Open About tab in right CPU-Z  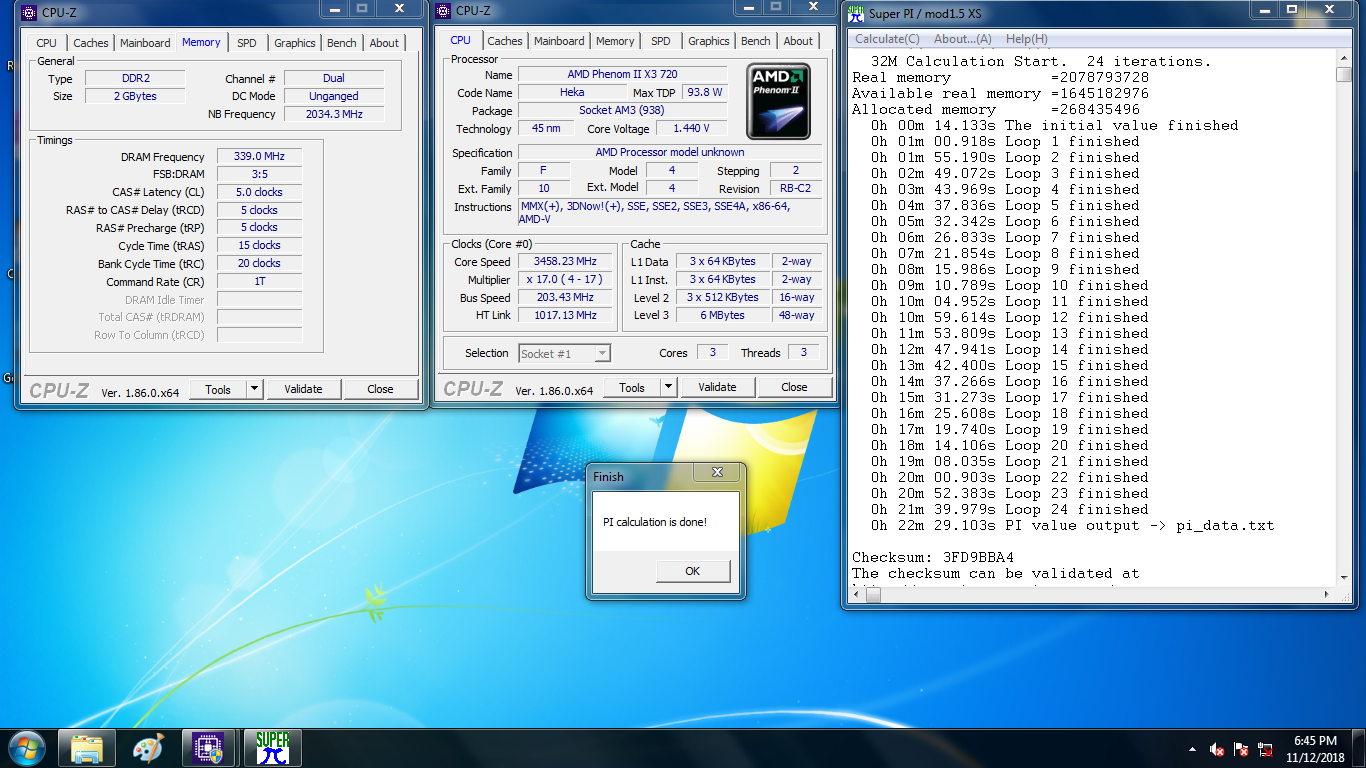[x=798, y=41]
